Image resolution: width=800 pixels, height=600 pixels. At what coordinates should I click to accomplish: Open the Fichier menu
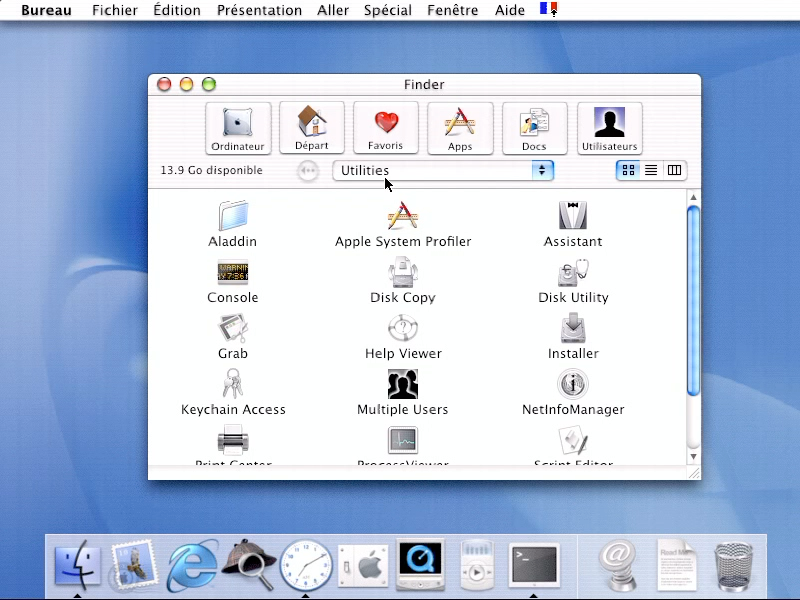click(x=115, y=10)
